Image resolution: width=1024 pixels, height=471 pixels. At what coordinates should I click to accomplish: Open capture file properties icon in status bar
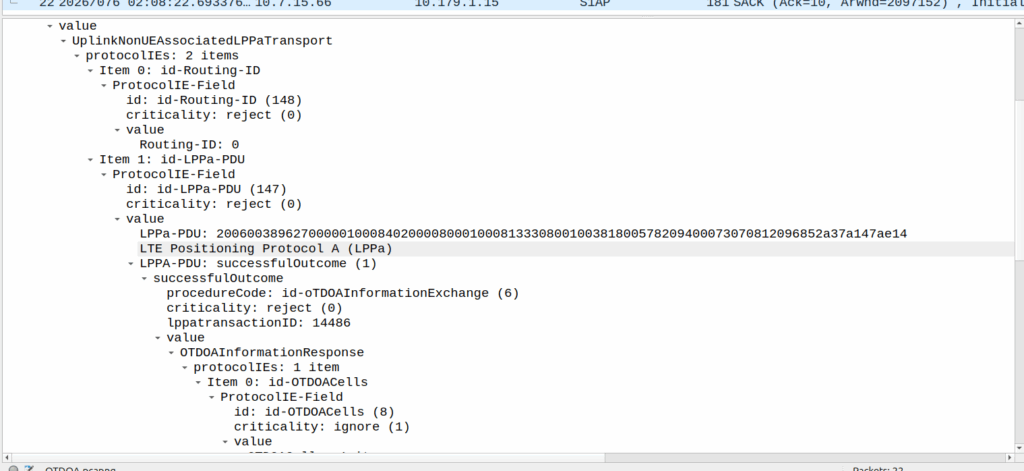[30, 467]
